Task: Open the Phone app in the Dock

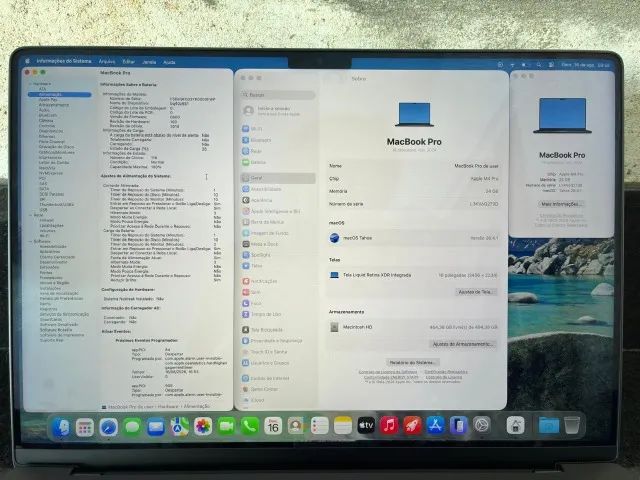Action: coord(249,427)
